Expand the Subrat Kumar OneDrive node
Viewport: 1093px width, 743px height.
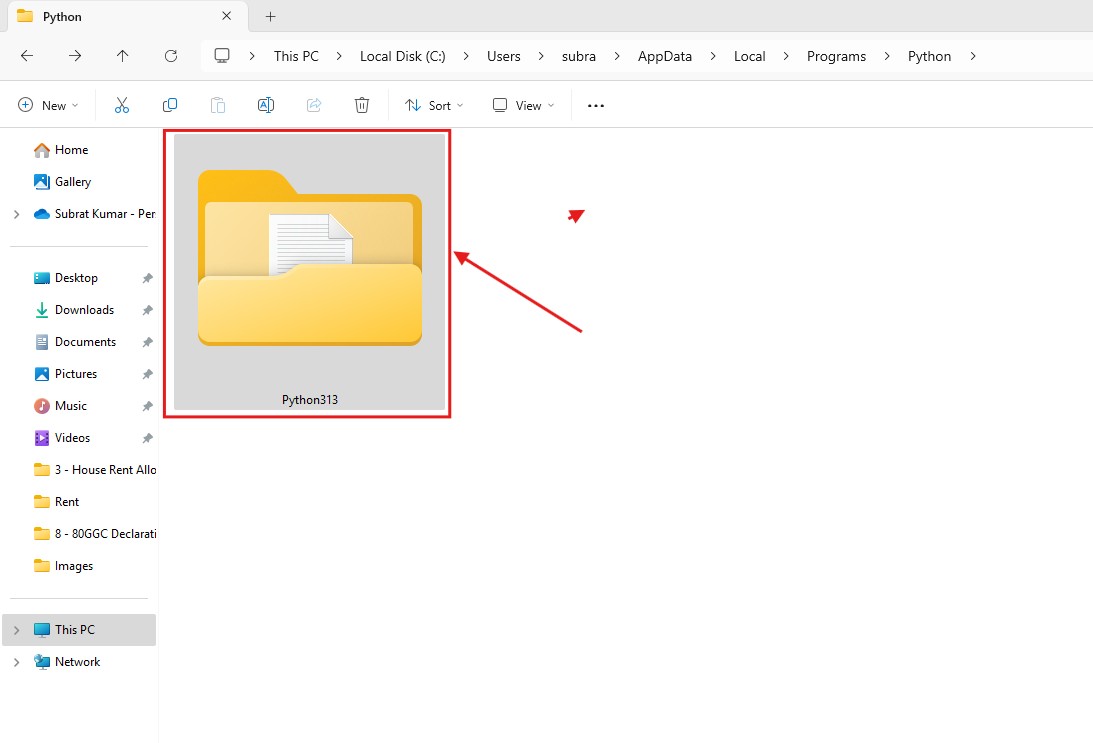16,214
